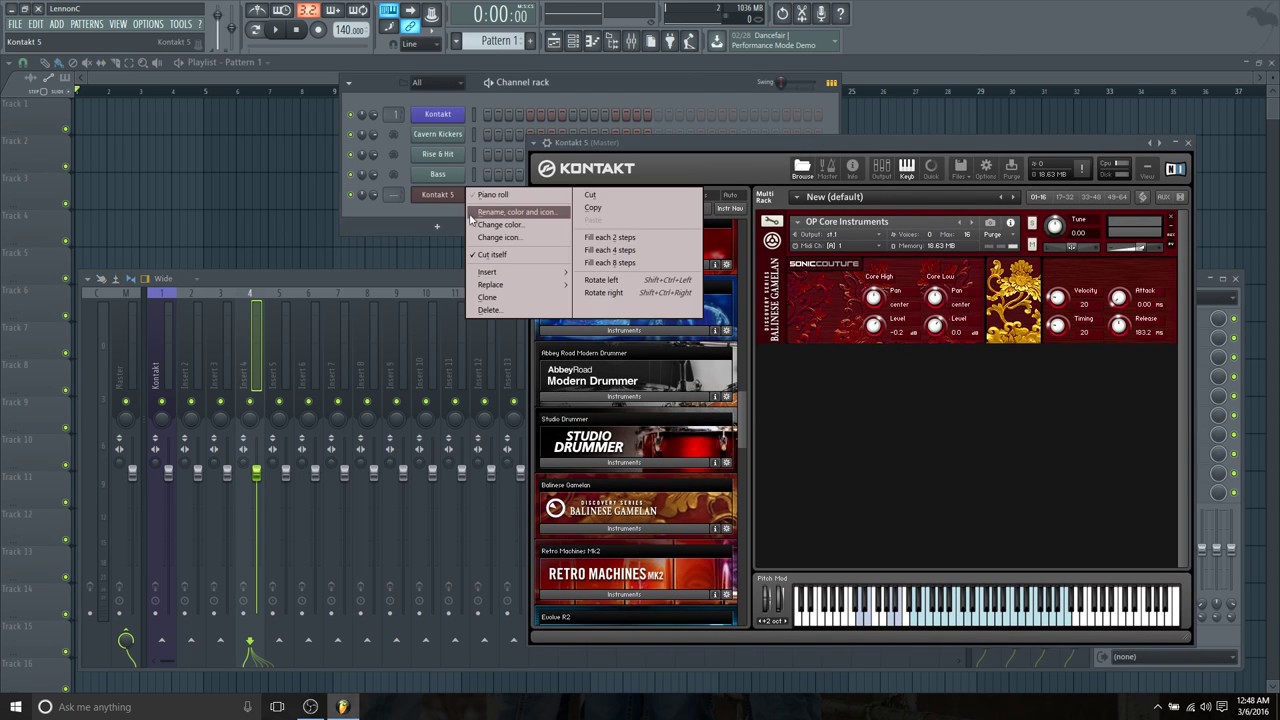Open the microphone recording icon in top toolbar
1280x720 pixels.
coord(821,13)
